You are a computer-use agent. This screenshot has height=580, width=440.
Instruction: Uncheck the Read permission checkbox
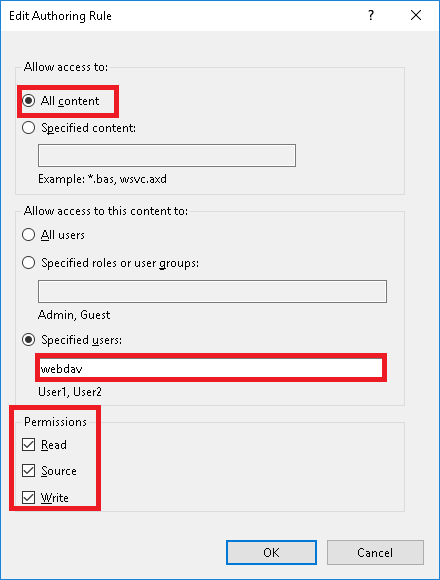[28, 444]
